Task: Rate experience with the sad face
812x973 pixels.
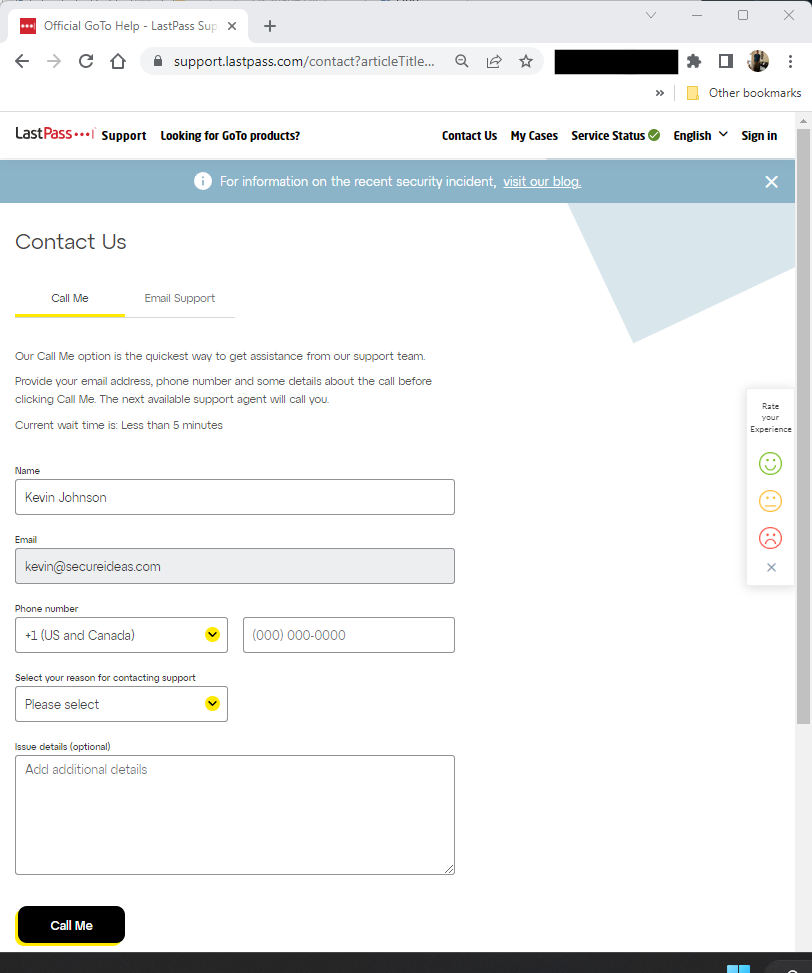Action: 770,538
